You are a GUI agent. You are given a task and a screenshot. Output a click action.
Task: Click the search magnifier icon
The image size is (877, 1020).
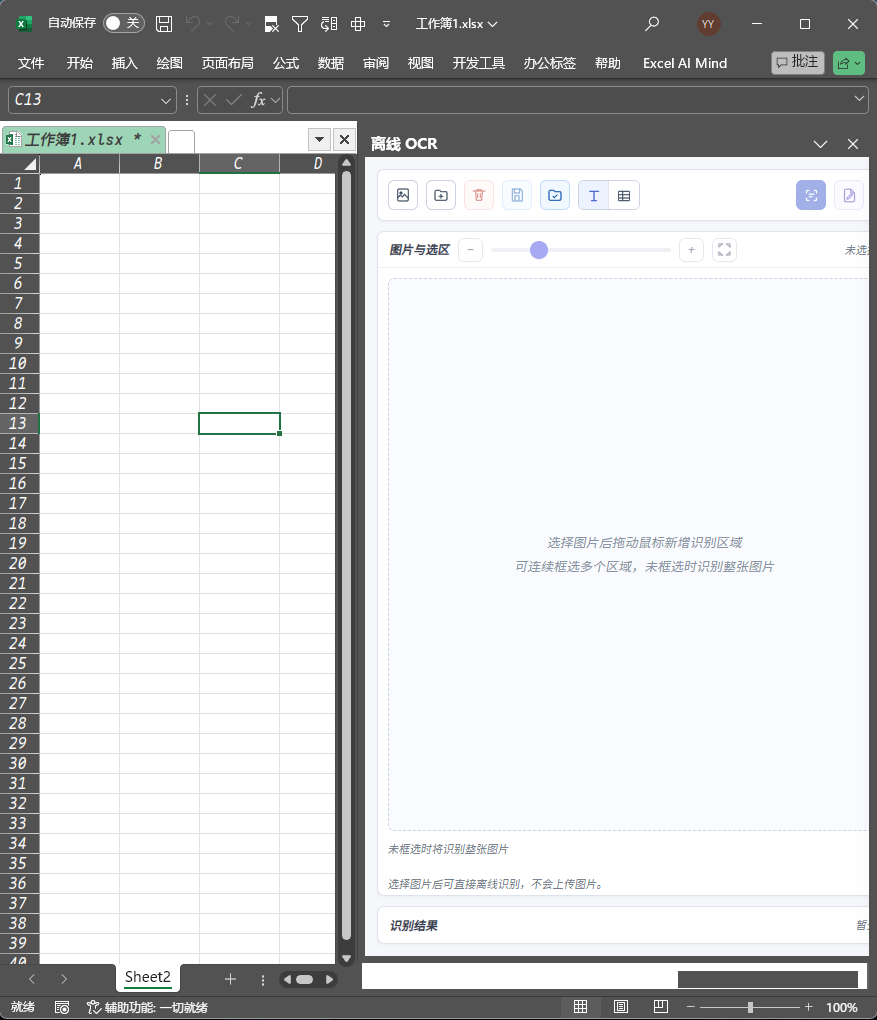click(x=652, y=24)
